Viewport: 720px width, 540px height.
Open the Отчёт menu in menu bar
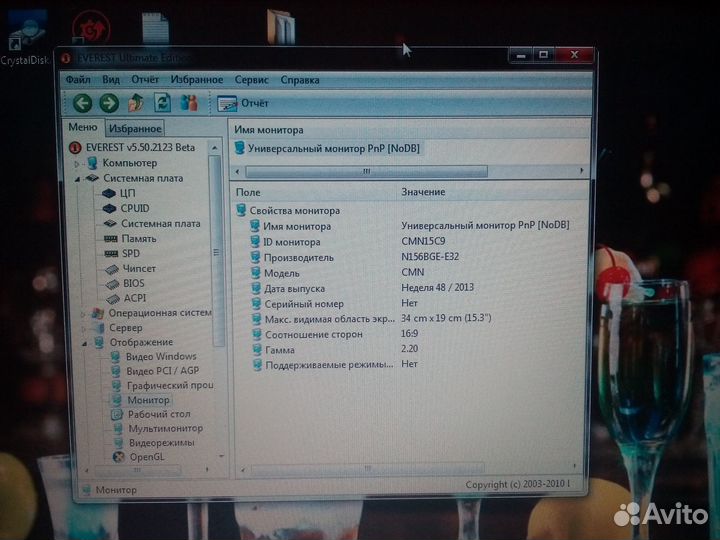pyautogui.click(x=145, y=80)
